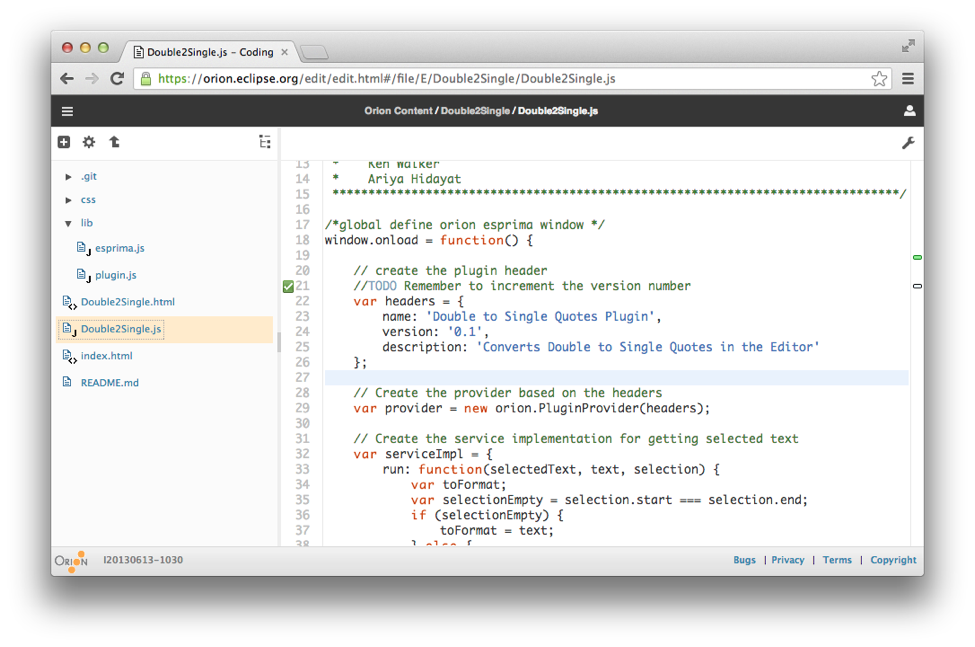Go up to parent folder arrow
Viewport: 975px width, 647px height.
(114, 142)
